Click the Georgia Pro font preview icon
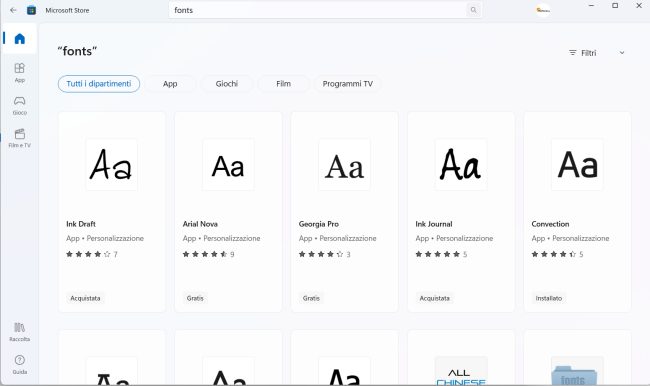The width and height of the screenshot is (650, 386). [x=344, y=165]
